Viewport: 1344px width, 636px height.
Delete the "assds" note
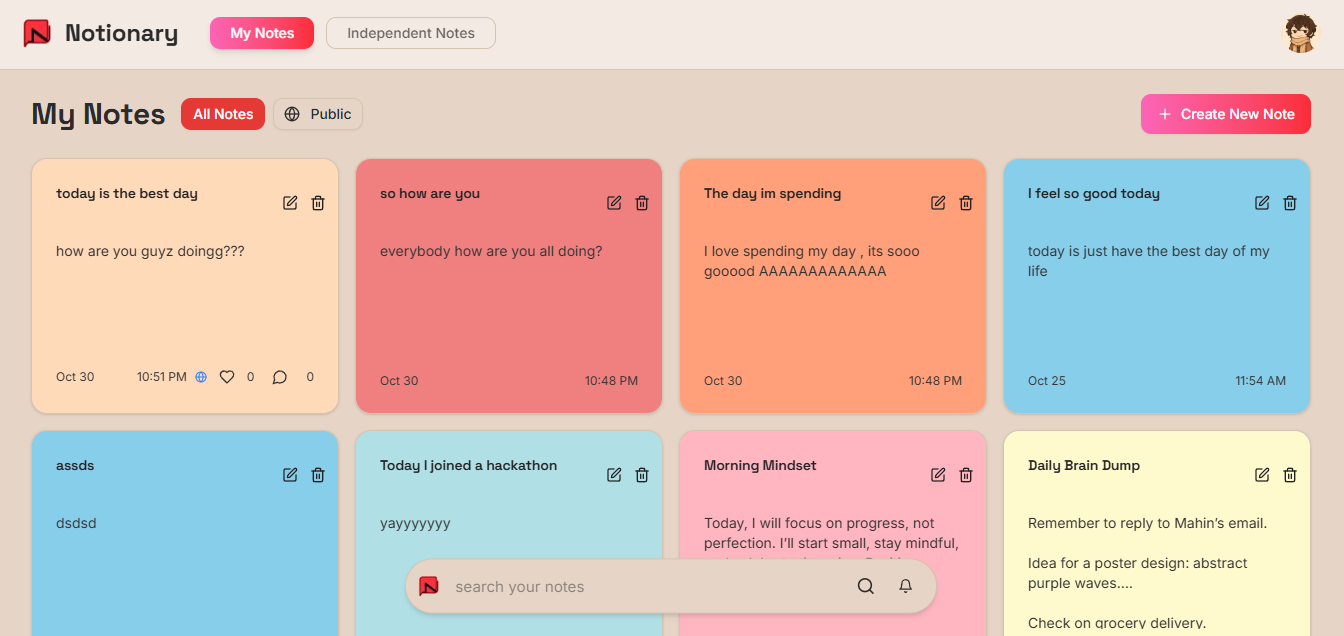(318, 474)
